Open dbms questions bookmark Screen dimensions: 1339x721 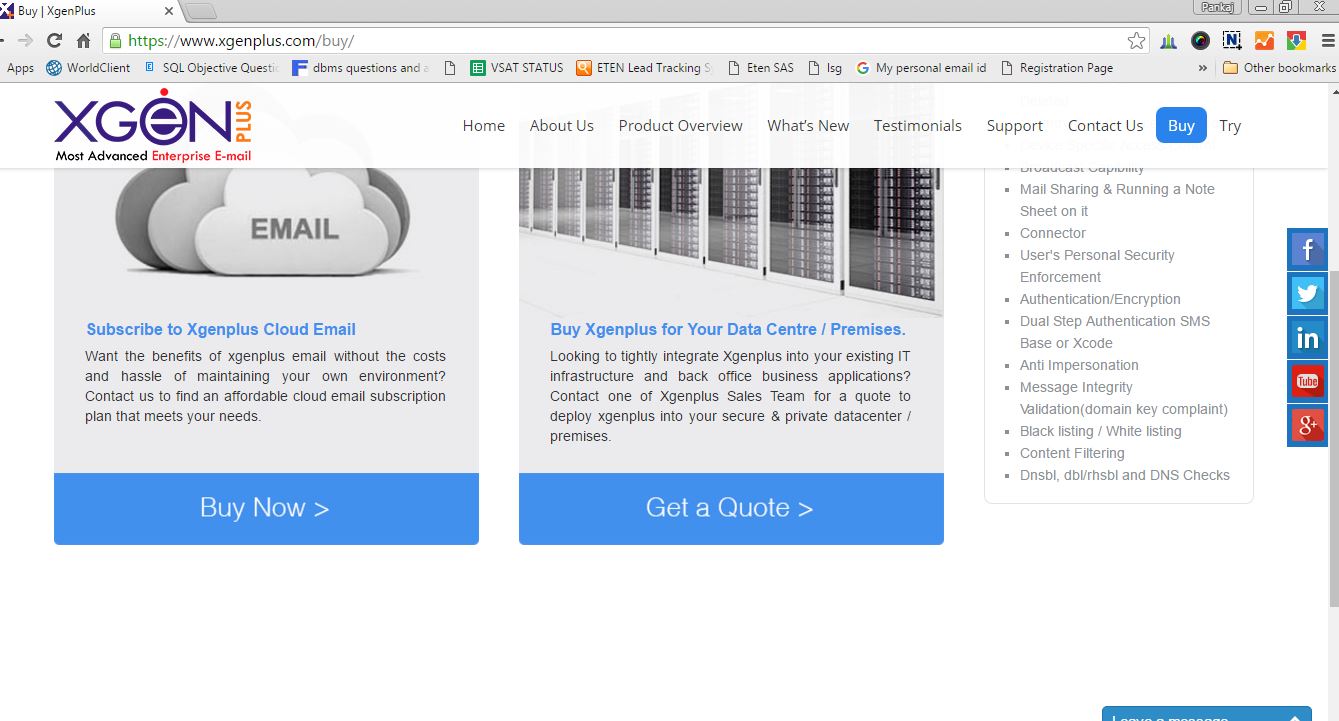[361, 68]
